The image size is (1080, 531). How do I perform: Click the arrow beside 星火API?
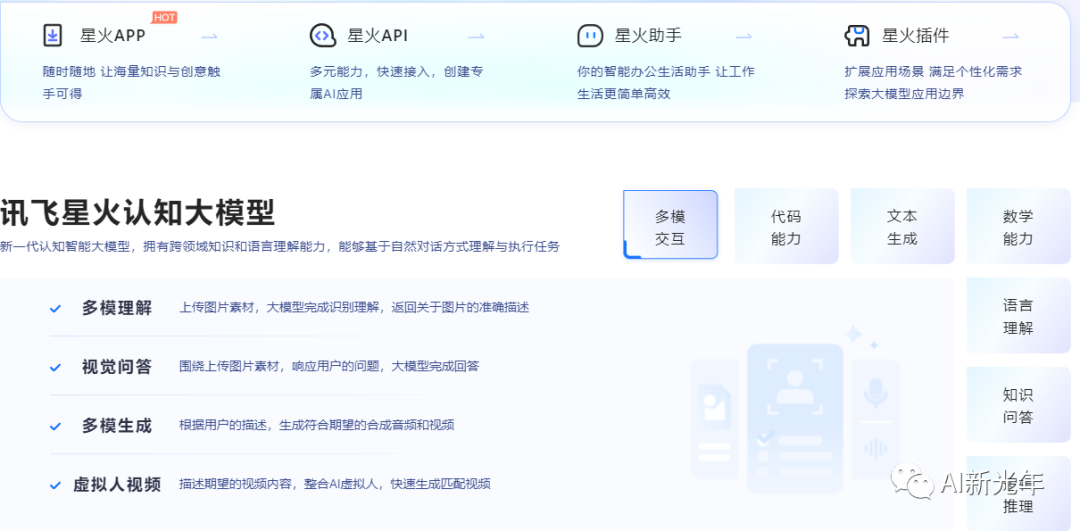[x=476, y=36]
